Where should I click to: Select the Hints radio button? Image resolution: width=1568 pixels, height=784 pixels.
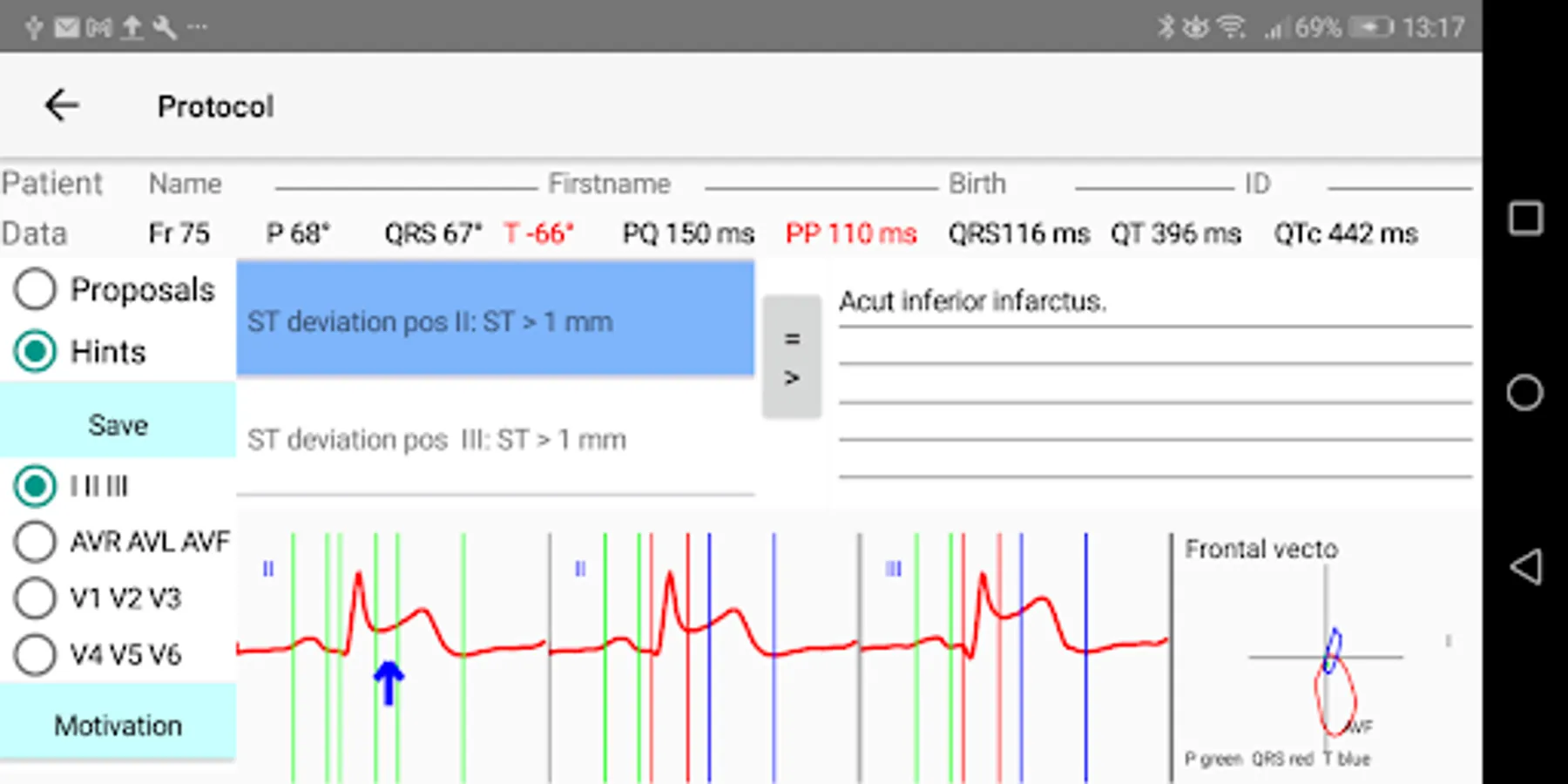[35, 351]
